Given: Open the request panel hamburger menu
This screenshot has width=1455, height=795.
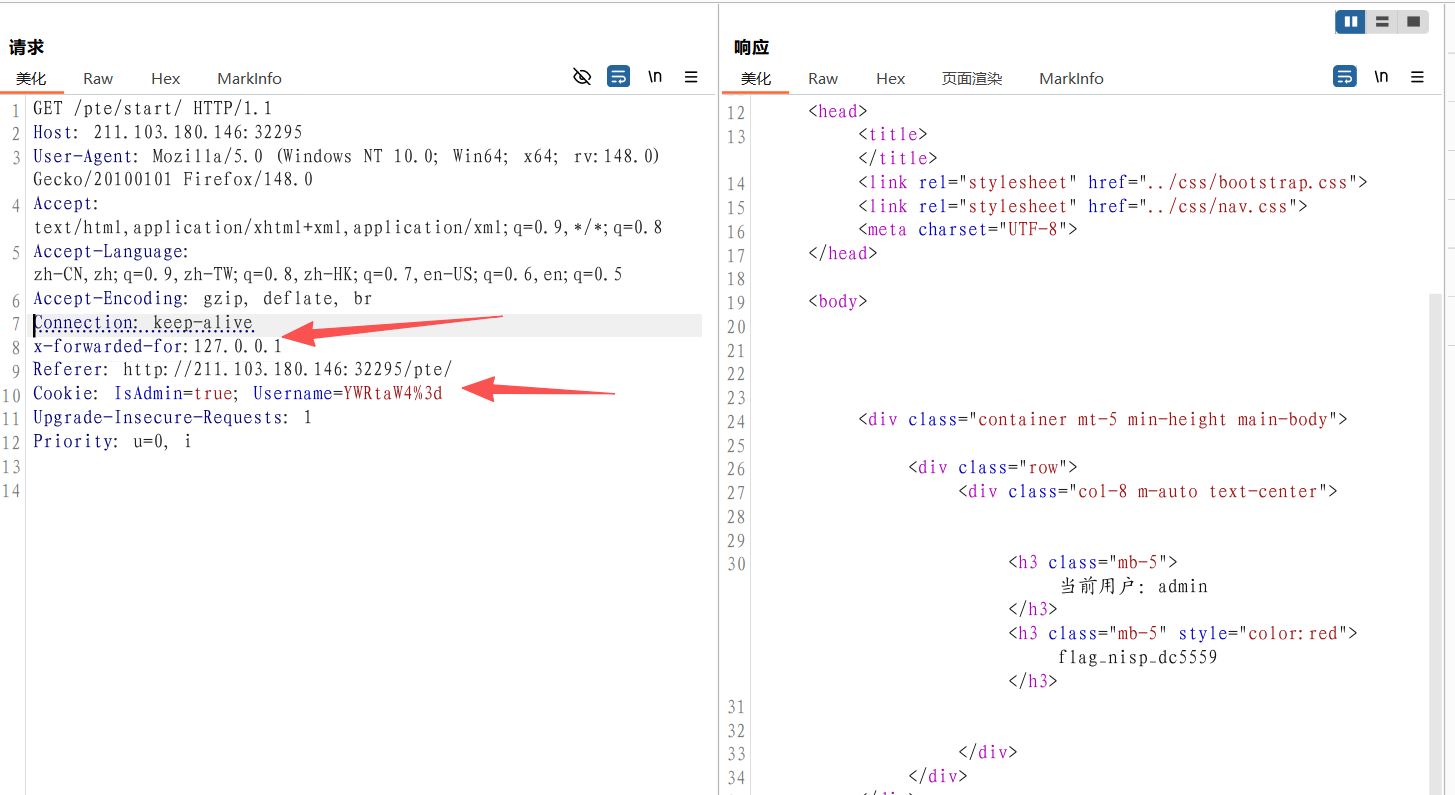Looking at the screenshot, I should coord(691,77).
